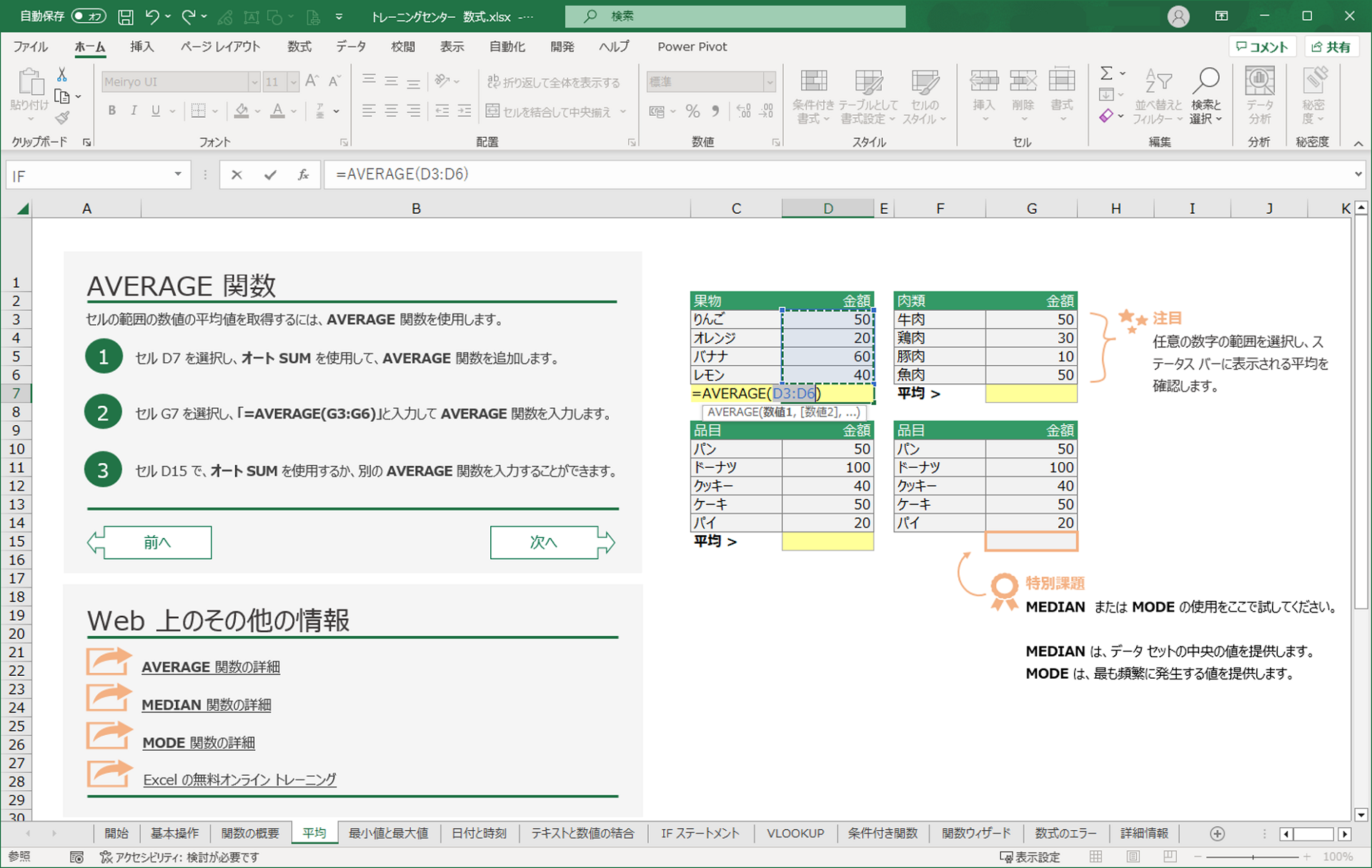The image size is (1372, 868).
Task: Click the Decrease decimal places icon
Action: coord(767,111)
